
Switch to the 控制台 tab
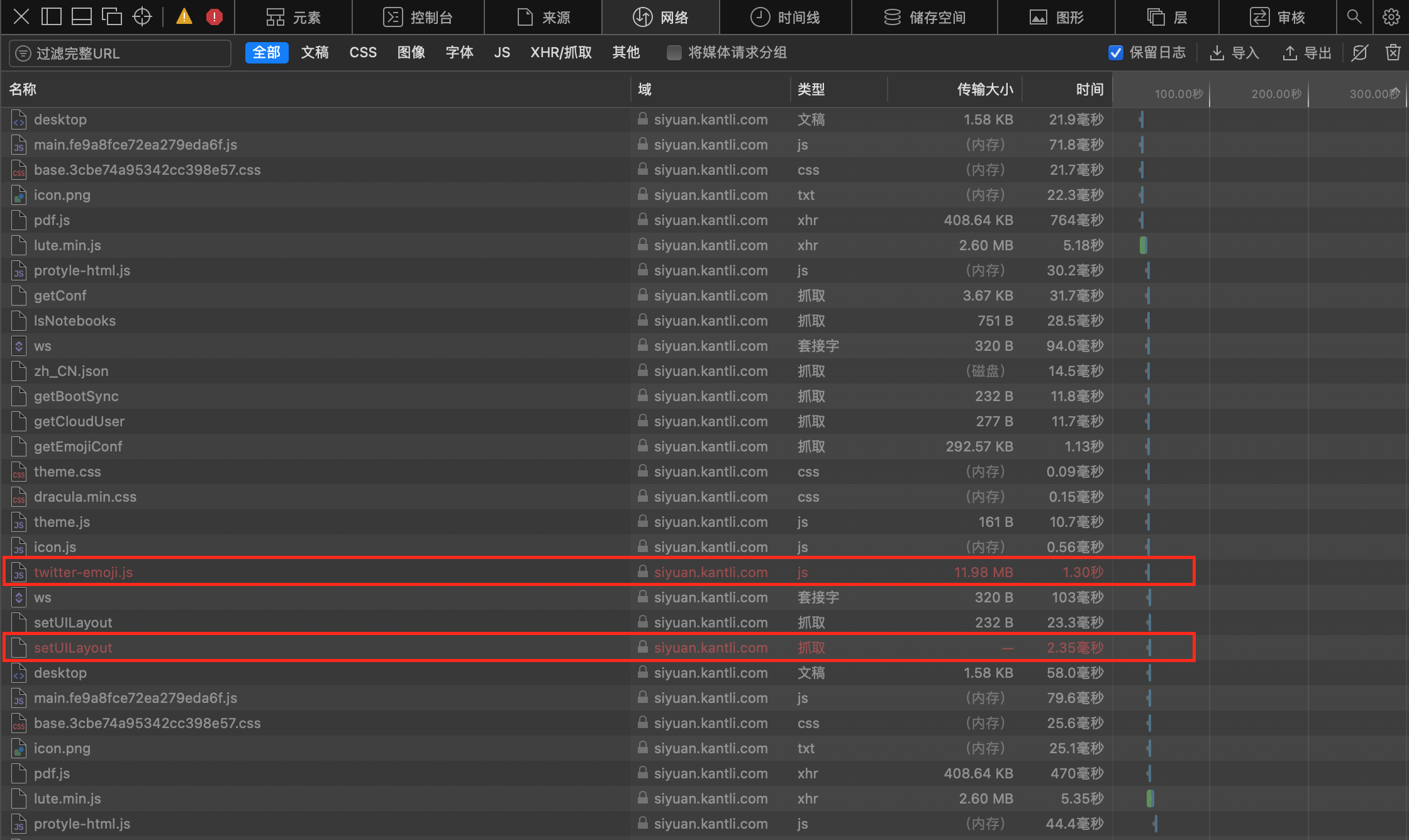point(418,17)
